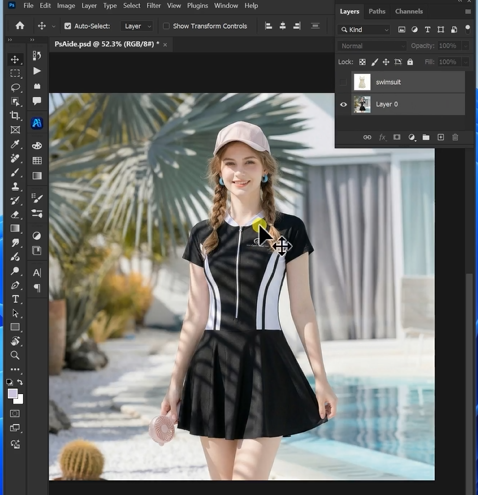Select the Move tool in toolbar
Screen dimensions: 478x495
click(x=15, y=59)
